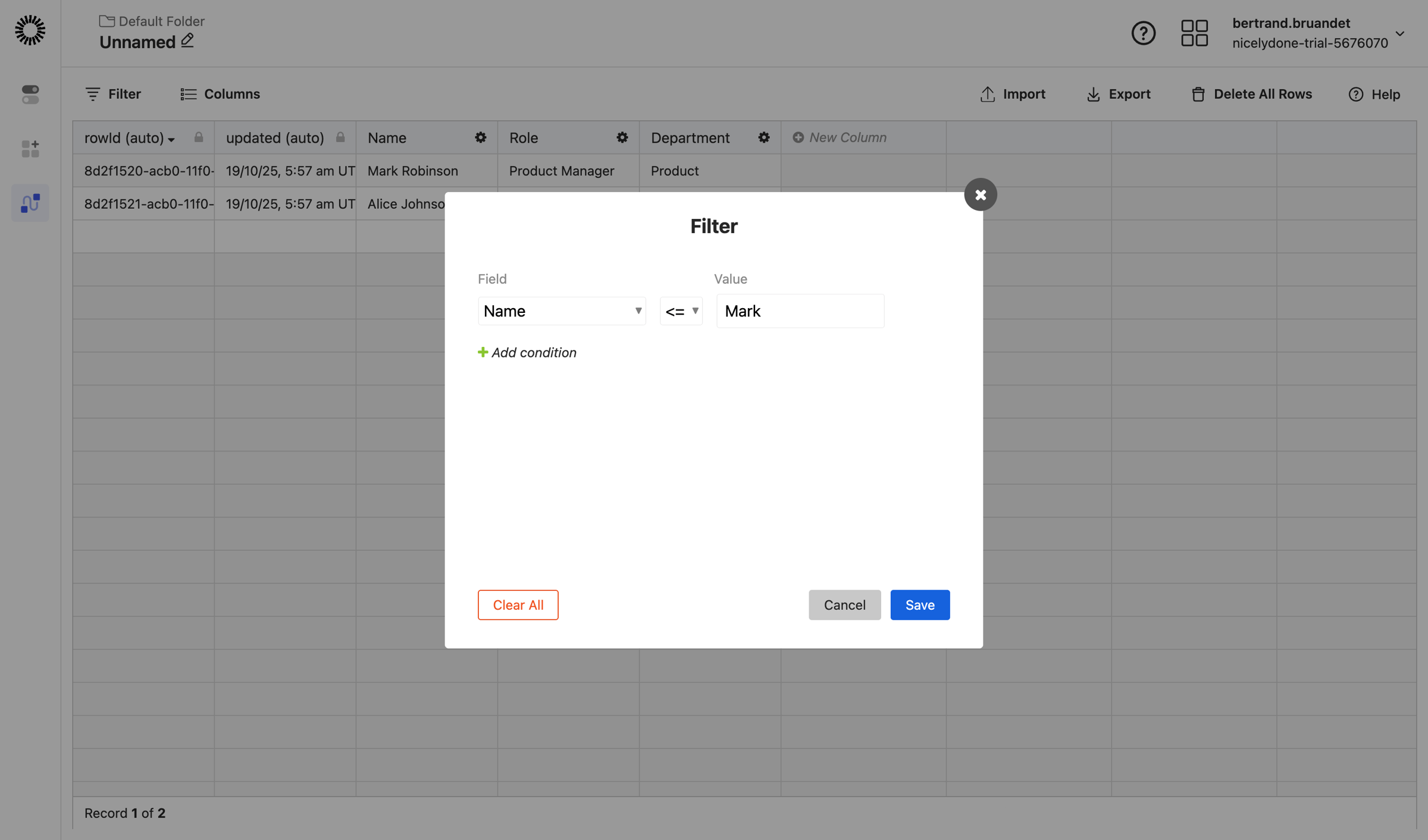The height and width of the screenshot is (840, 1428).
Task: Click the Clear All button
Action: point(518,604)
